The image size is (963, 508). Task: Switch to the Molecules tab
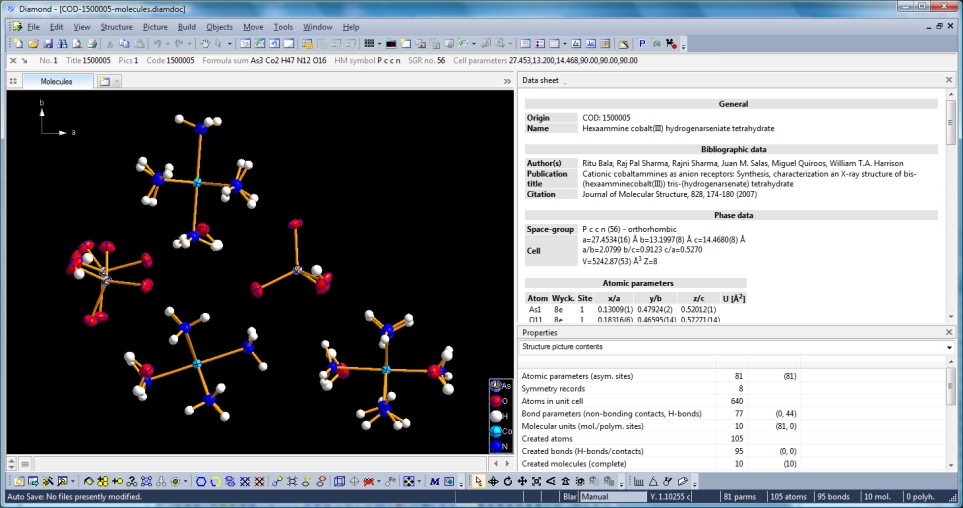click(56, 81)
